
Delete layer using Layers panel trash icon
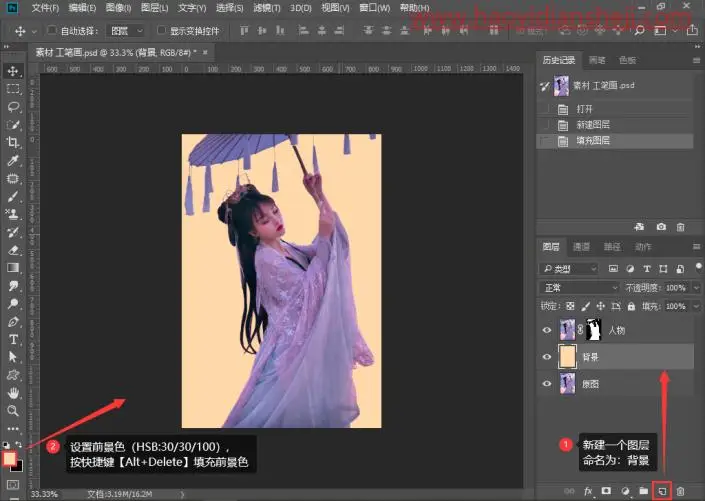tap(680, 491)
